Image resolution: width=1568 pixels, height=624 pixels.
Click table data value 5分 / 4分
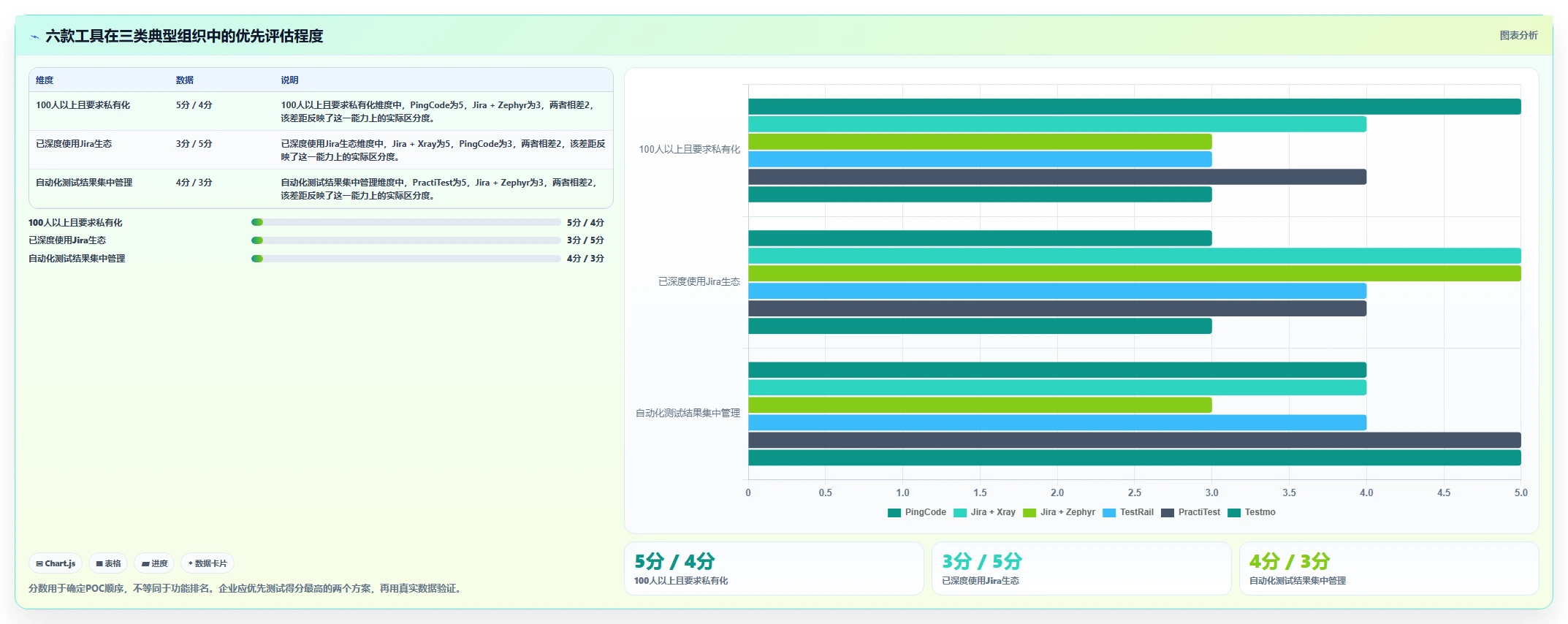(194, 105)
